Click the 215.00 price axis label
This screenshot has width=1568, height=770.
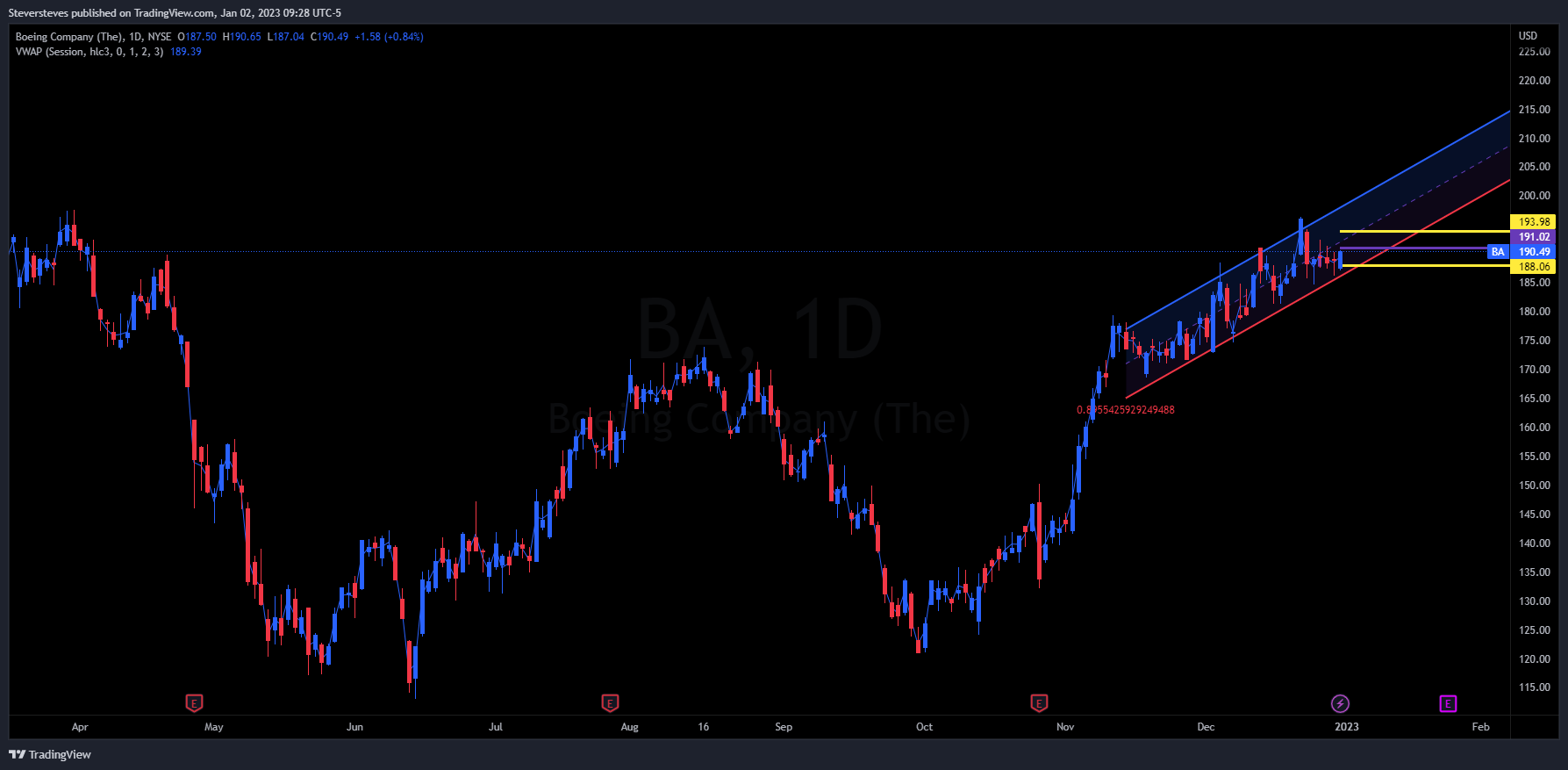click(x=1535, y=110)
